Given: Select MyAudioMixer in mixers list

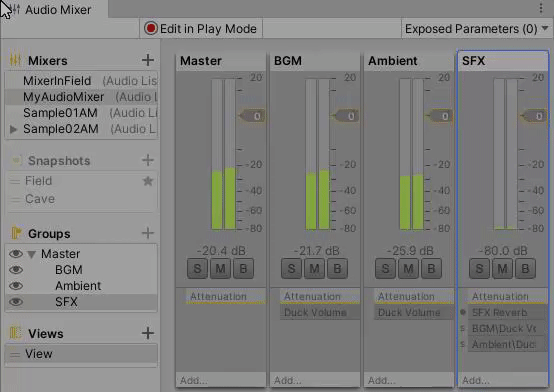Looking at the screenshot, I should (82, 97).
